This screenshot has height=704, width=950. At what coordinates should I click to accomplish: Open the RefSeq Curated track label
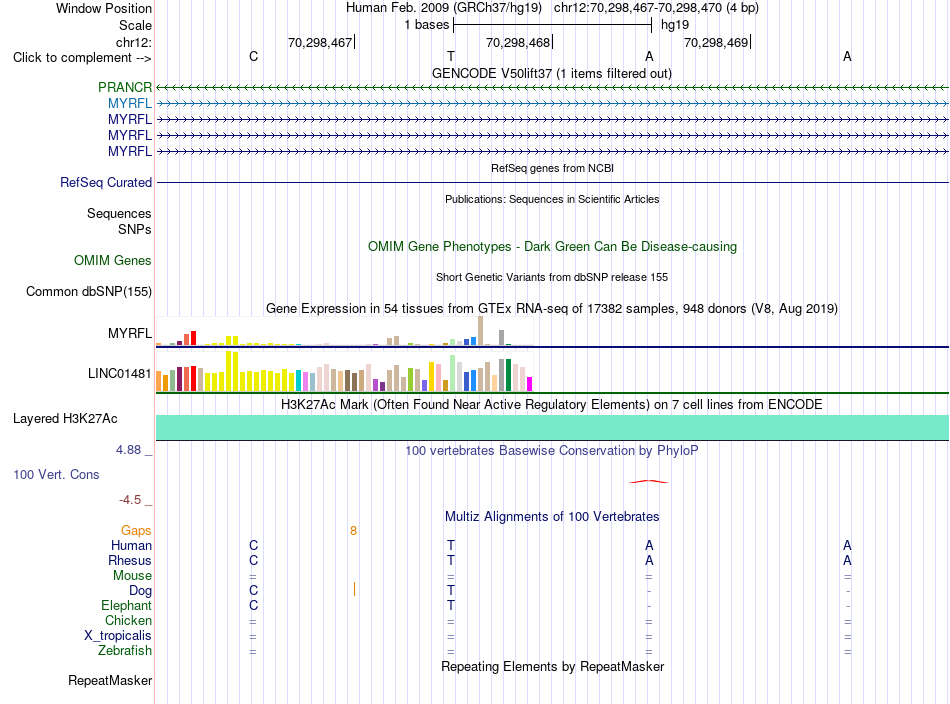[106, 182]
